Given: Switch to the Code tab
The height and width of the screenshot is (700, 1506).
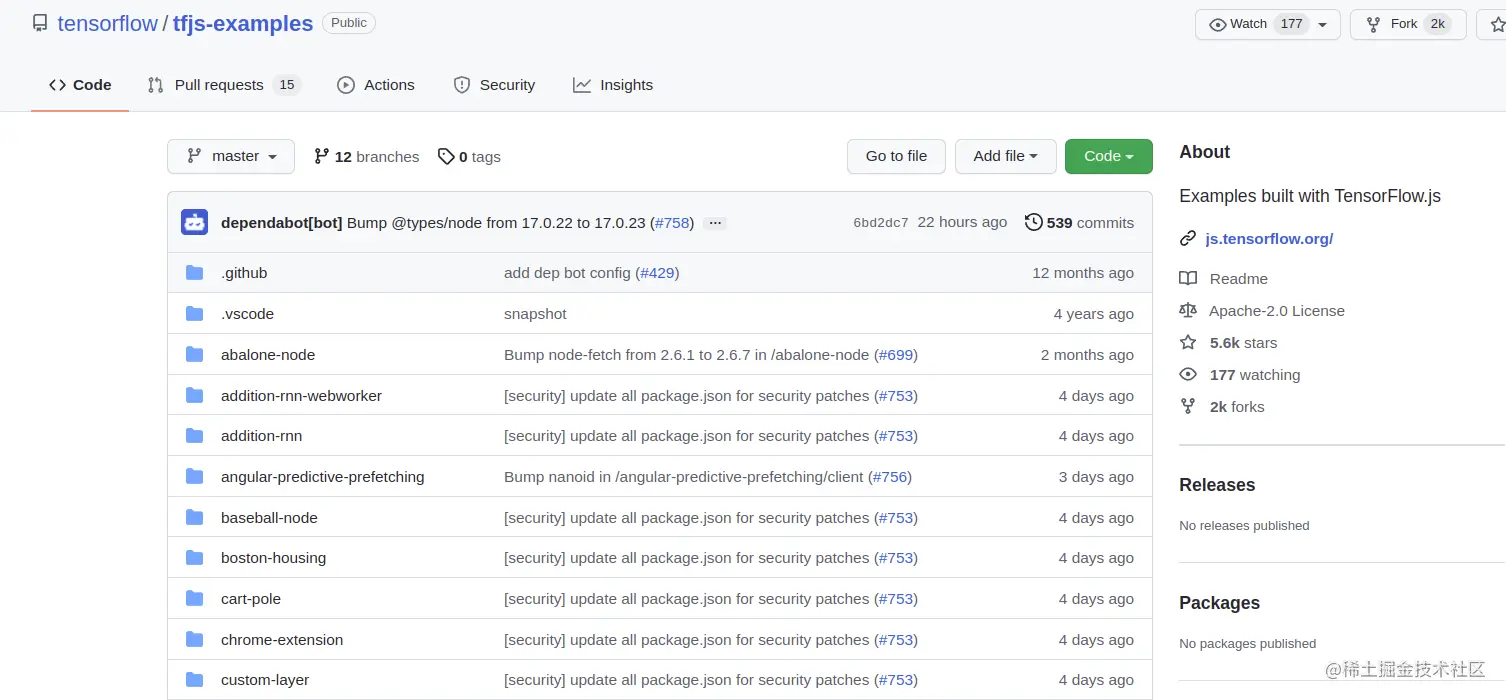Looking at the screenshot, I should (80, 85).
